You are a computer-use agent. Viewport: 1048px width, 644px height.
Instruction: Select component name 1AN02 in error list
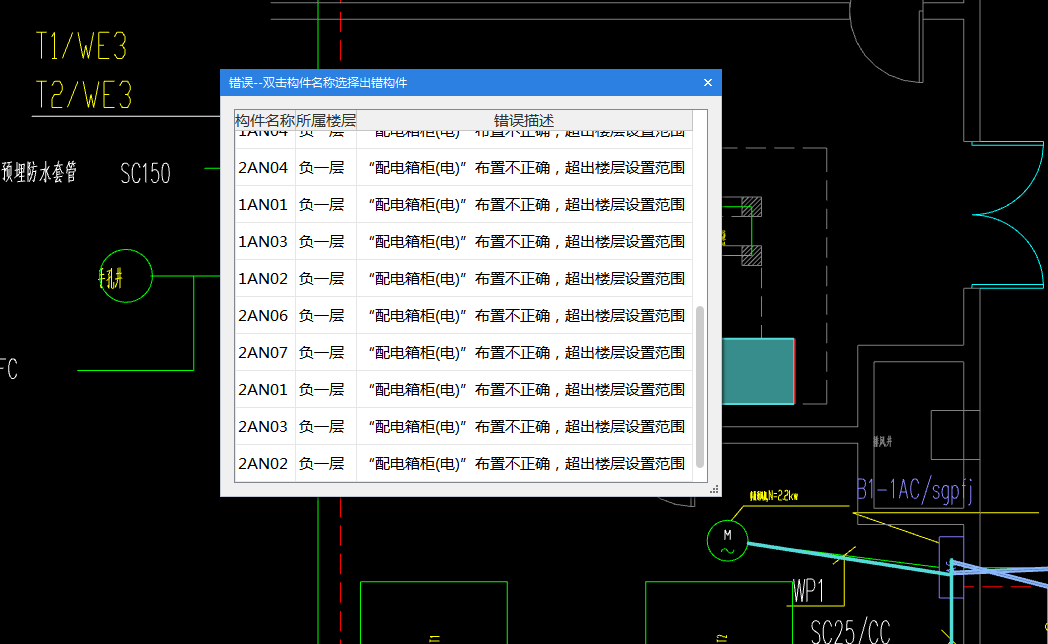tap(263, 279)
